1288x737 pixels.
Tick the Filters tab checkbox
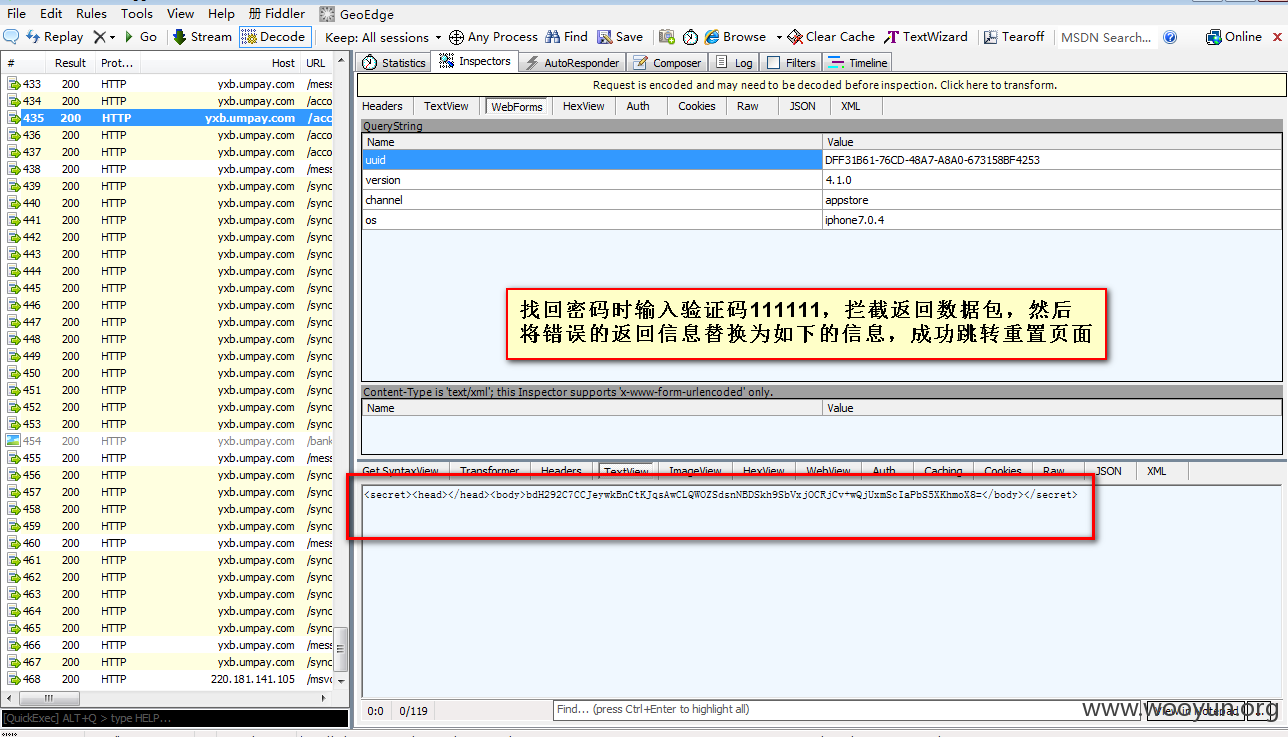coord(774,62)
